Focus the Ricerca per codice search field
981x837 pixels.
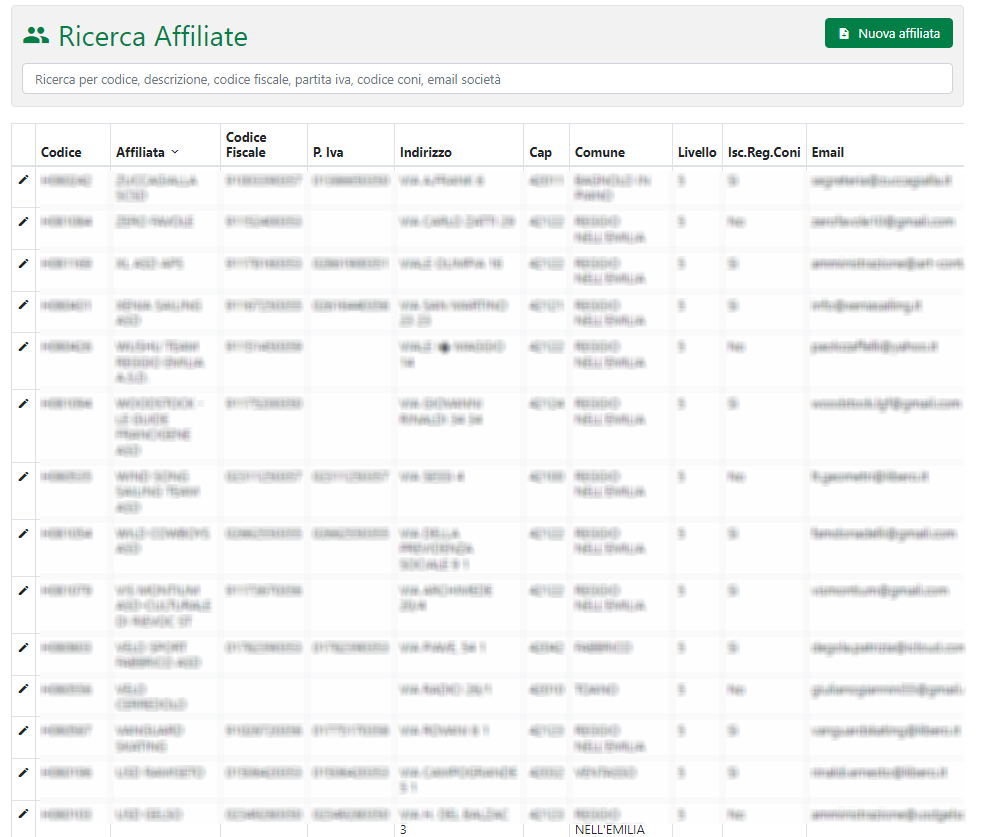[487, 79]
